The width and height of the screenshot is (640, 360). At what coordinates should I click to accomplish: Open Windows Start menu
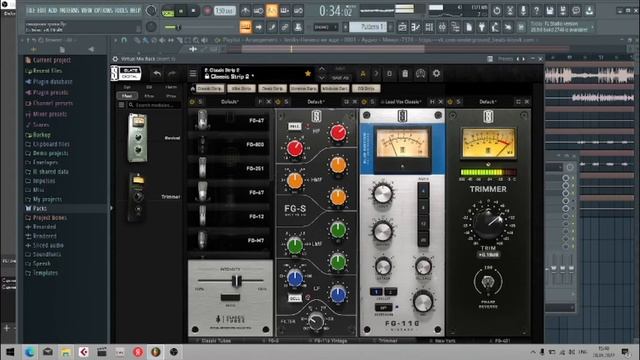click(x=10, y=352)
